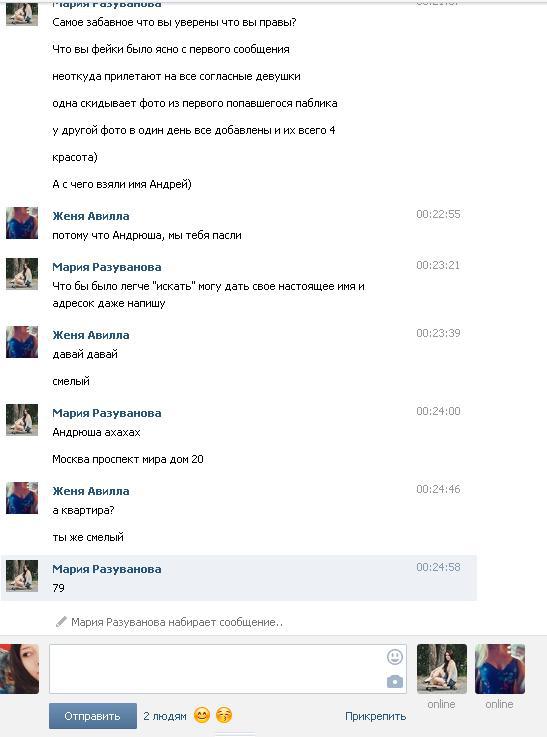The image size is (547, 737).
Task: Open your own avatar beside message box
Action: (19, 669)
